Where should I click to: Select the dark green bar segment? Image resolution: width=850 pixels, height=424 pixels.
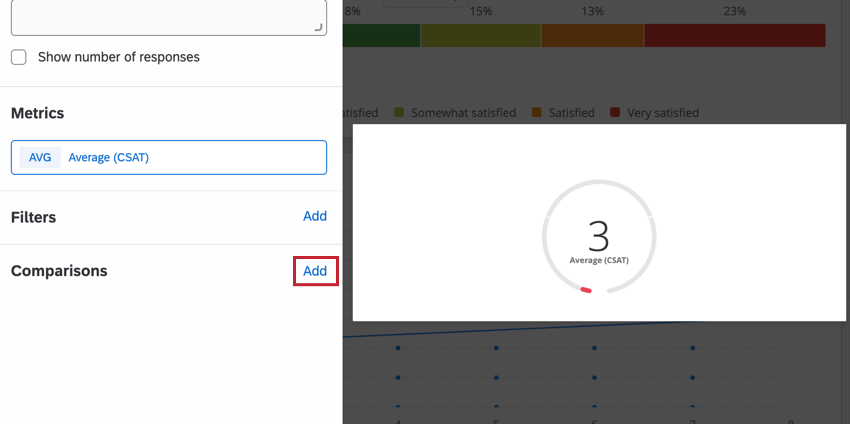click(x=382, y=35)
